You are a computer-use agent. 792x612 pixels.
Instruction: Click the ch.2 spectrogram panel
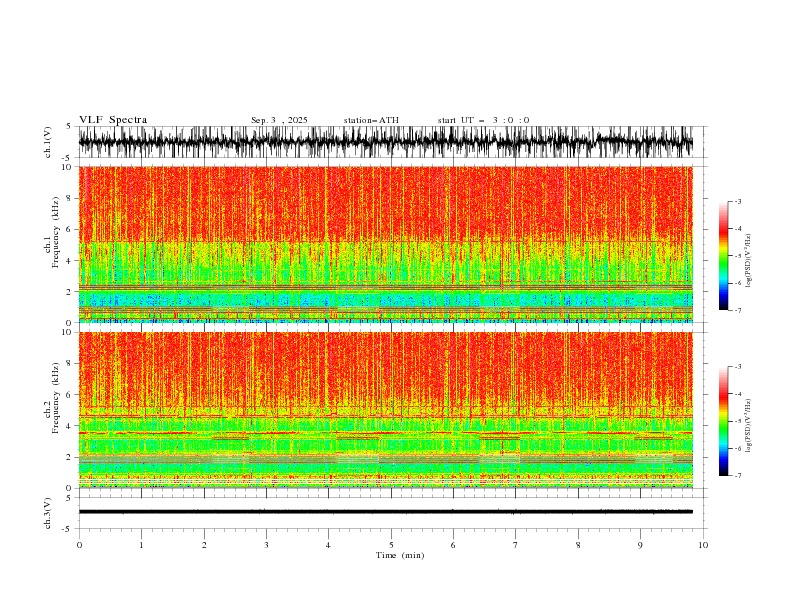(x=386, y=410)
